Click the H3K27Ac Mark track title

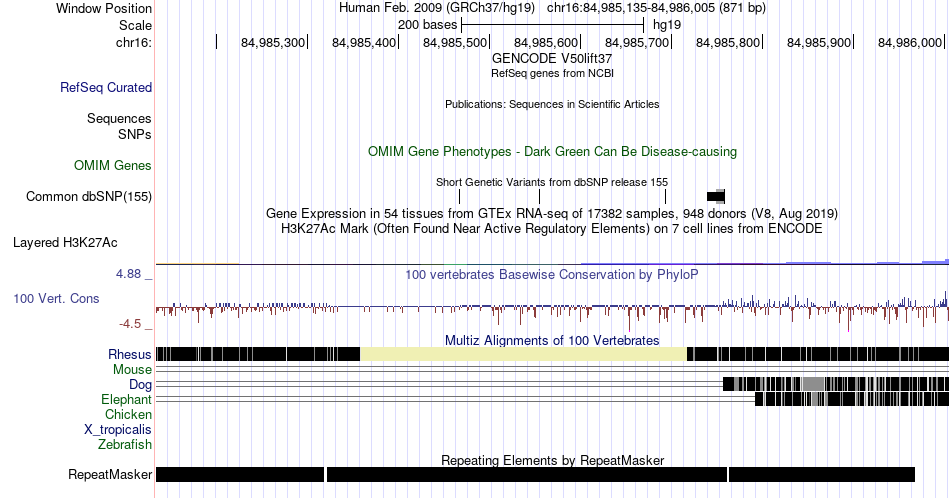coord(552,228)
